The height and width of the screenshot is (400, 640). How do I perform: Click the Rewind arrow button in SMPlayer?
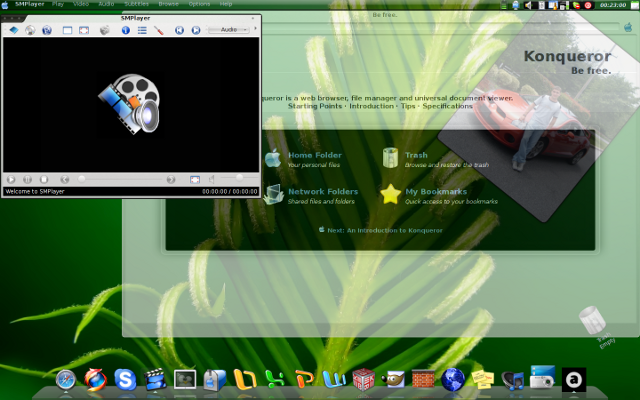(x=64, y=179)
